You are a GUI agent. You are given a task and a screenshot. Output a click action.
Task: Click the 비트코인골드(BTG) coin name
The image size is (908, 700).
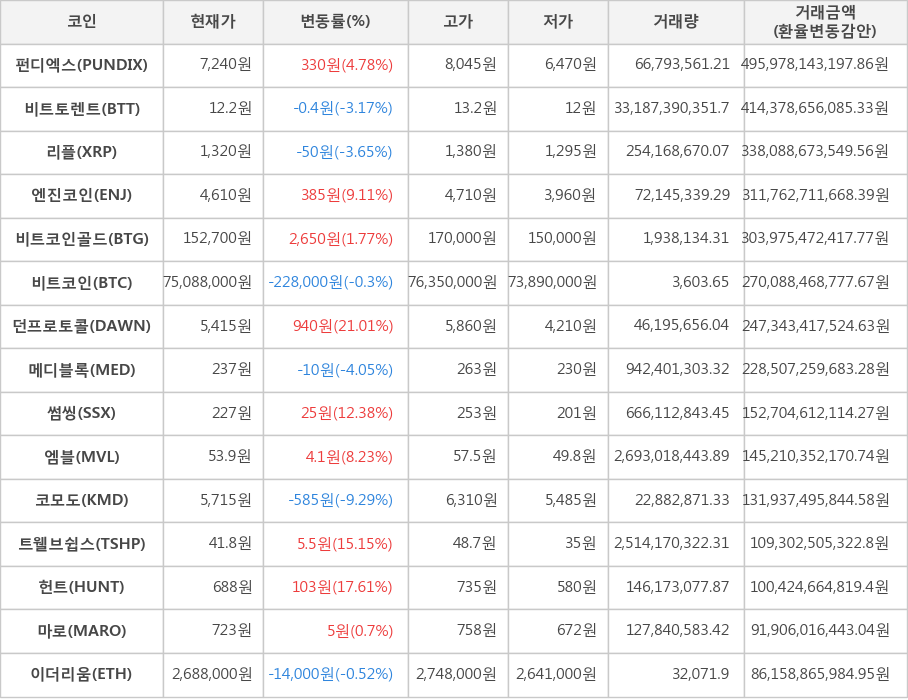click(82, 239)
